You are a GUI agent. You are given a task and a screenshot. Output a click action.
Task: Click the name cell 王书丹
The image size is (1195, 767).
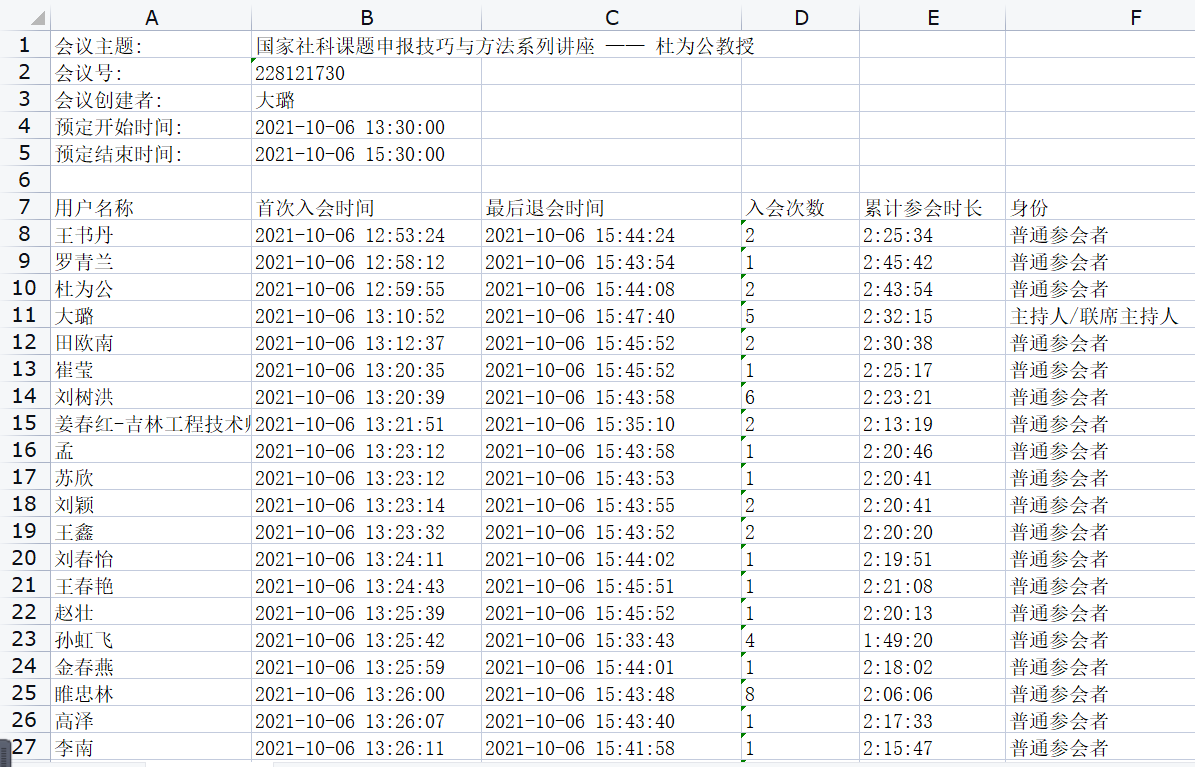pyautogui.click(x=84, y=235)
